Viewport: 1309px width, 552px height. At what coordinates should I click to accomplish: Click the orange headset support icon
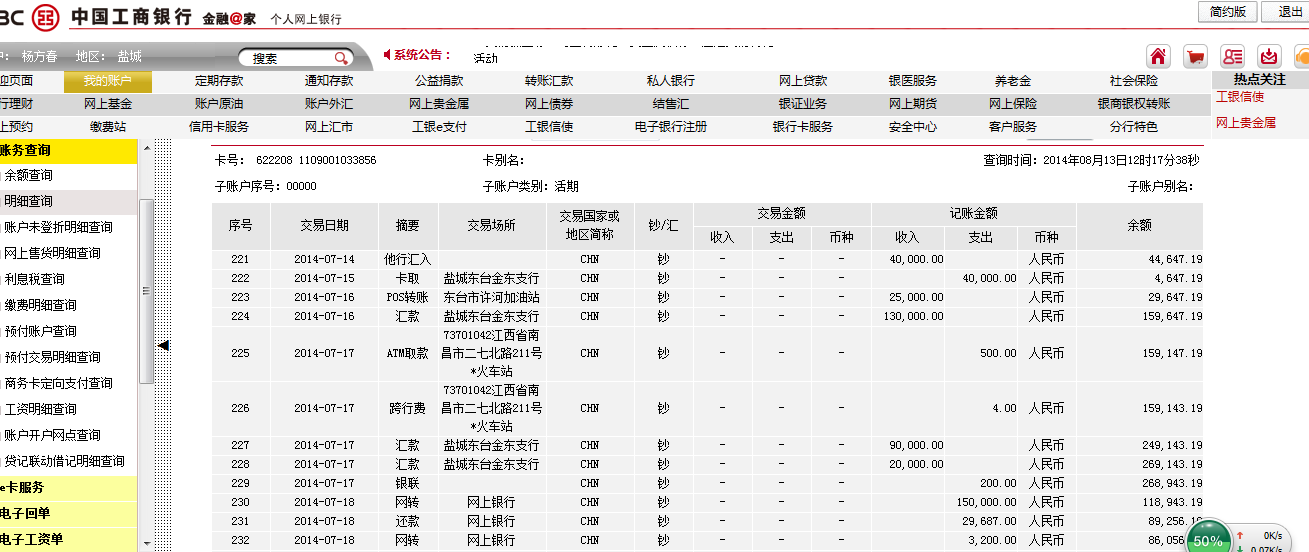[x=1301, y=56]
